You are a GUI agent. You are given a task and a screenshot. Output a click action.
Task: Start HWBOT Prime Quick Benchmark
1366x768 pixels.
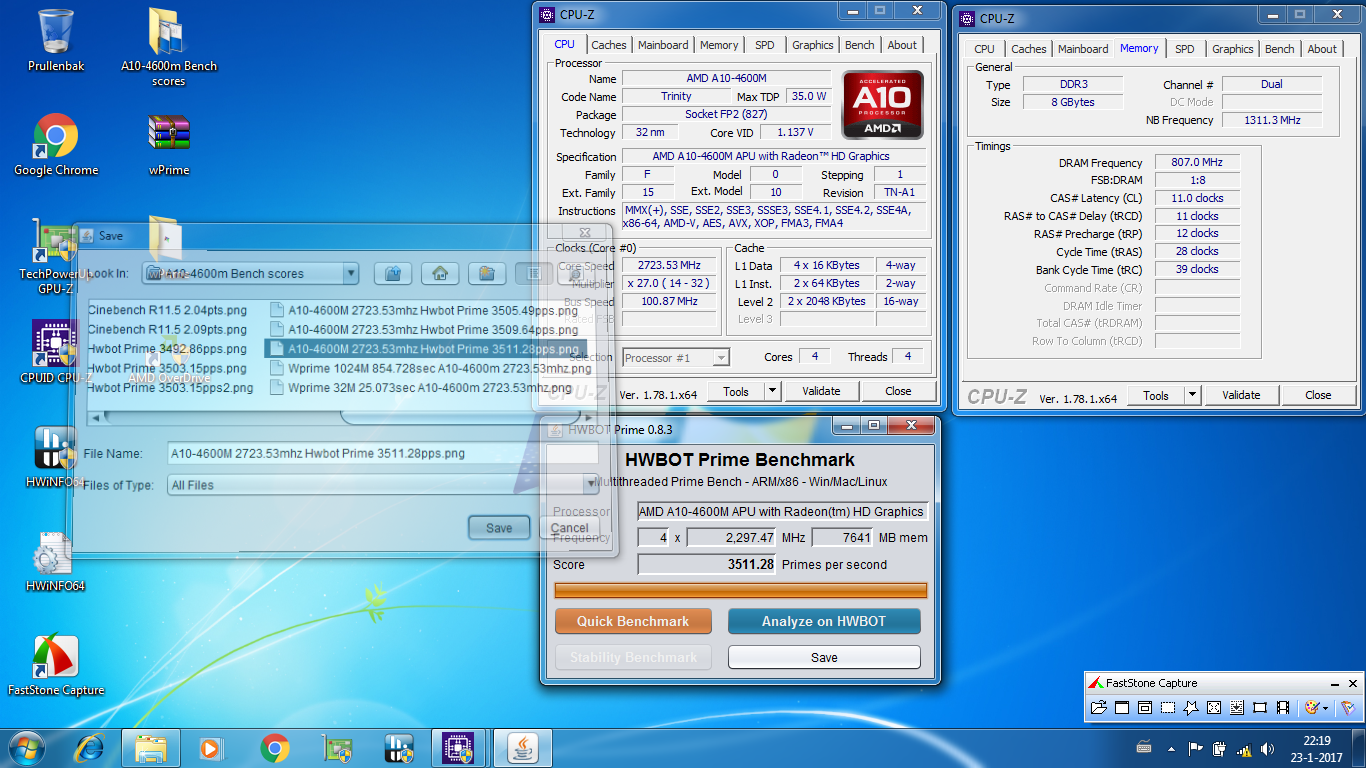633,621
